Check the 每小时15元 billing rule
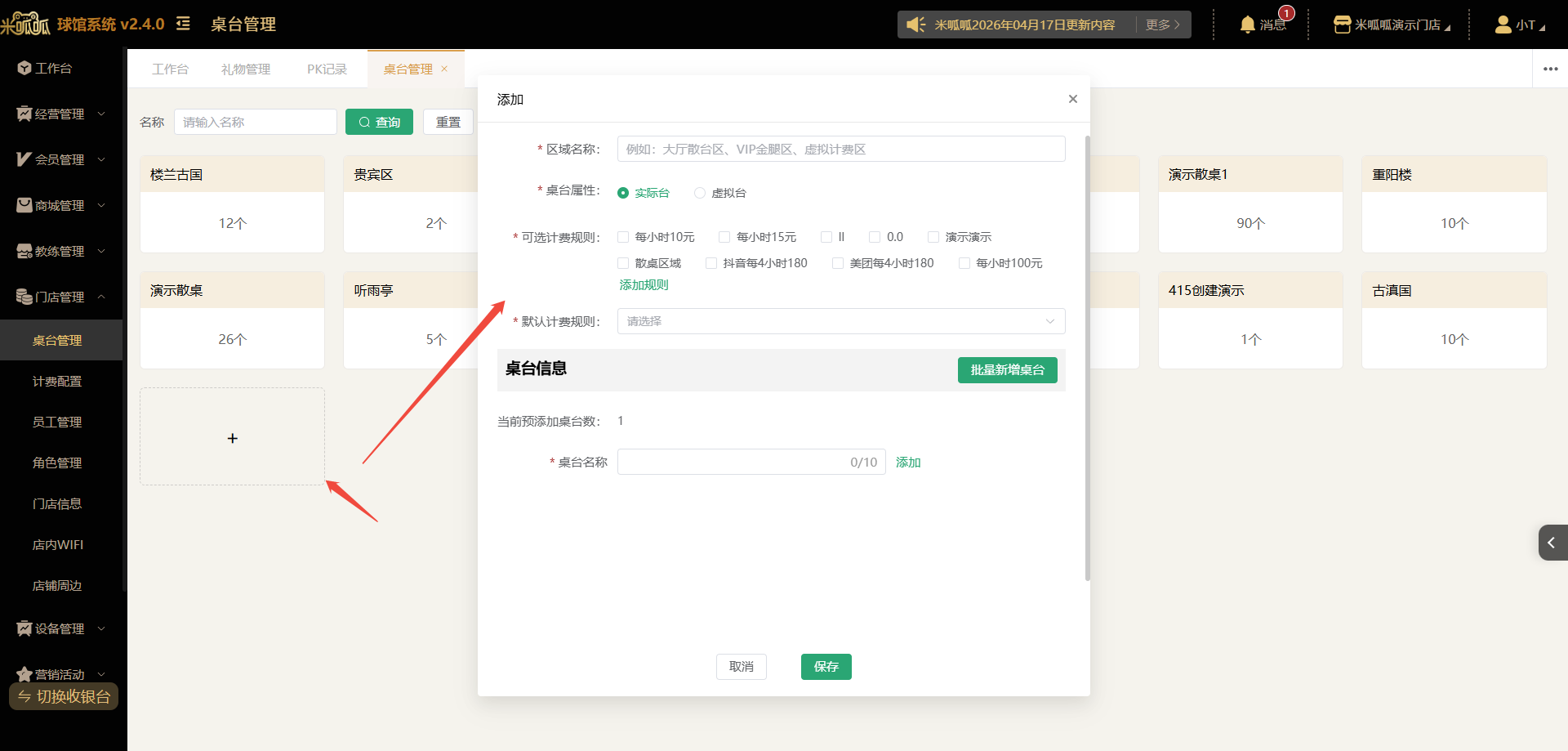 tap(724, 237)
